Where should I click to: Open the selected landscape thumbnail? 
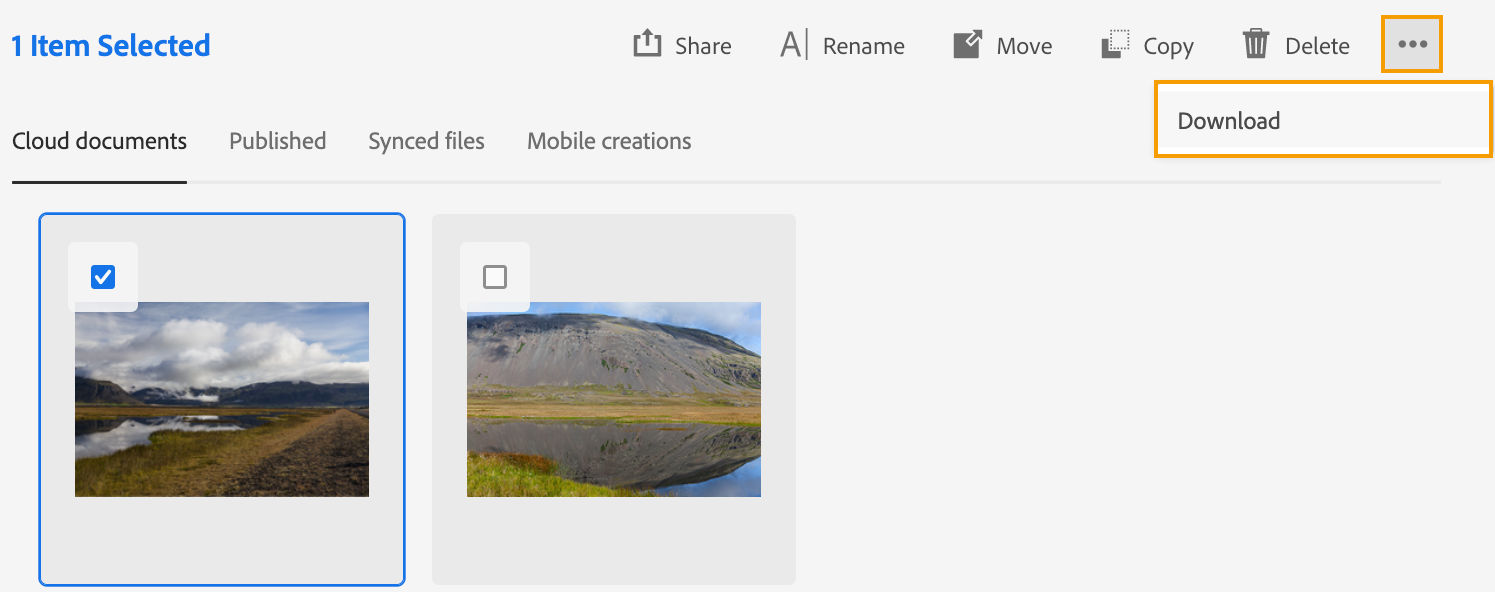point(221,399)
